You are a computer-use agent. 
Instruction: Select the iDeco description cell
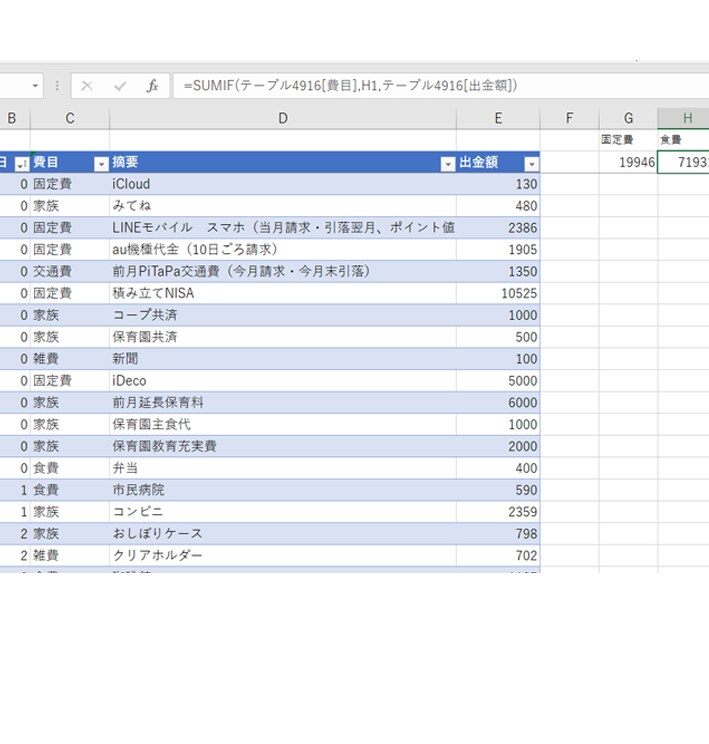pyautogui.click(x=283, y=381)
